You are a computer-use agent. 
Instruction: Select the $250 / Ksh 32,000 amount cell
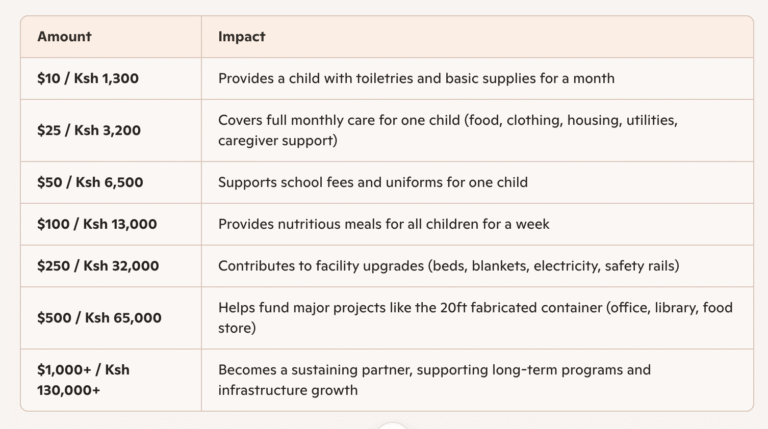point(98,266)
